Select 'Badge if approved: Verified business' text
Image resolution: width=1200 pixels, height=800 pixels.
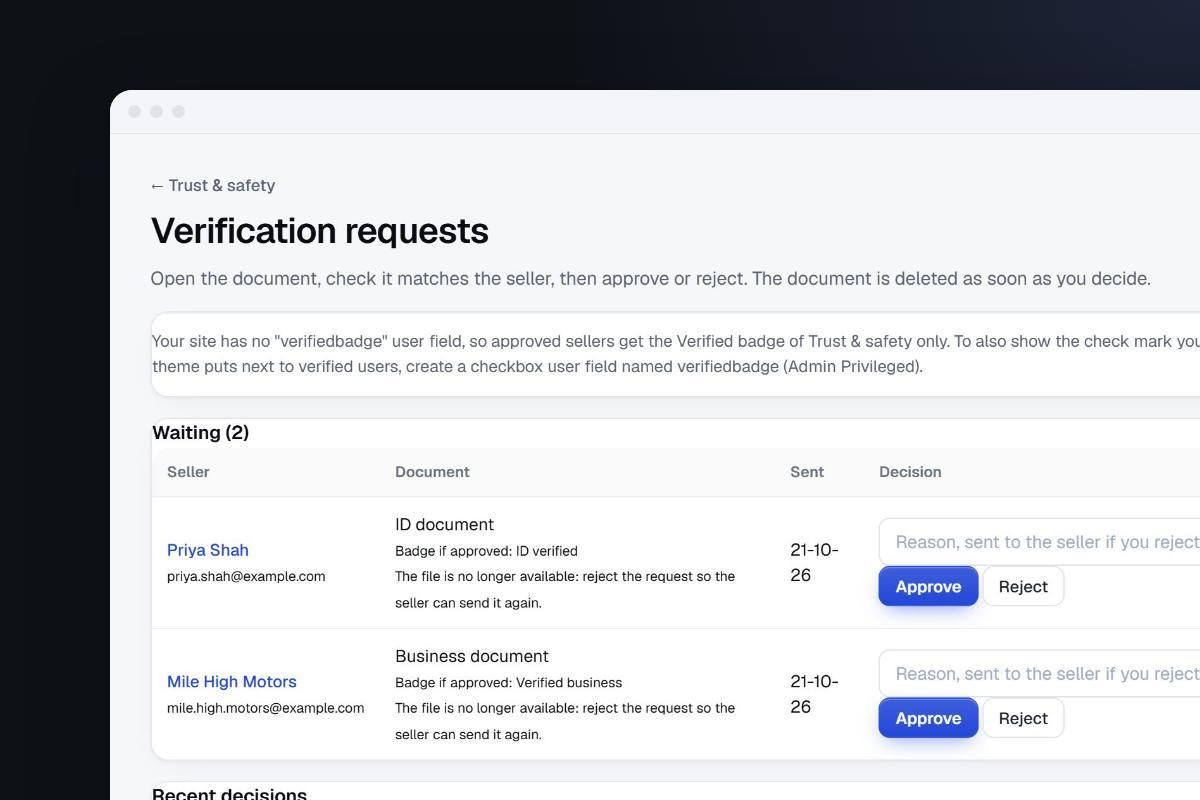[x=508, y=683]
